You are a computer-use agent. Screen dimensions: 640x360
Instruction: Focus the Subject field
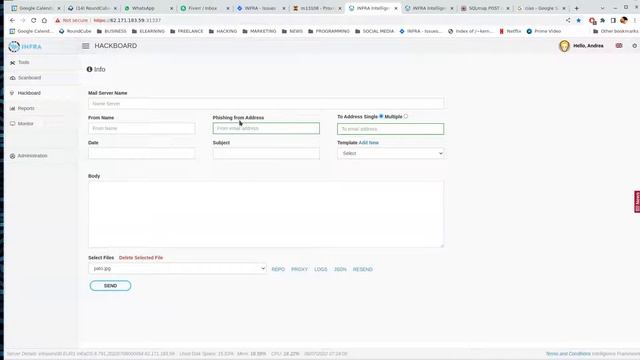pyautogui.click(x=266, y=153)
